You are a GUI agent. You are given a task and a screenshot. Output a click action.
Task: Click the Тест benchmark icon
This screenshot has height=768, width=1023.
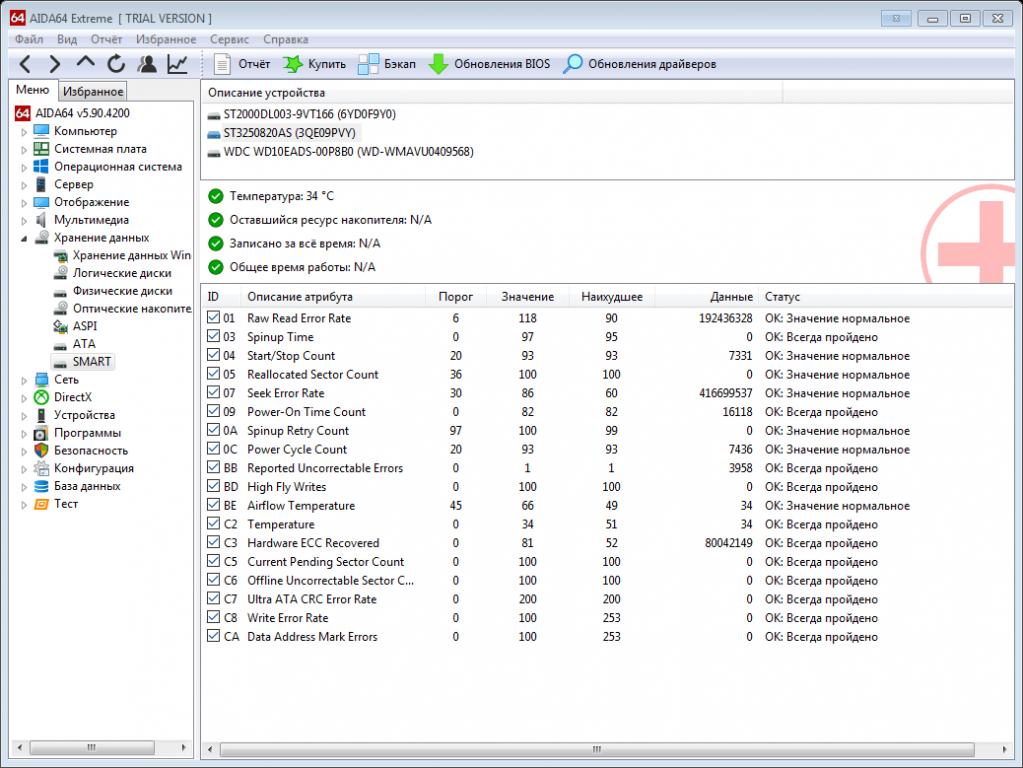(x=41, y=504)
